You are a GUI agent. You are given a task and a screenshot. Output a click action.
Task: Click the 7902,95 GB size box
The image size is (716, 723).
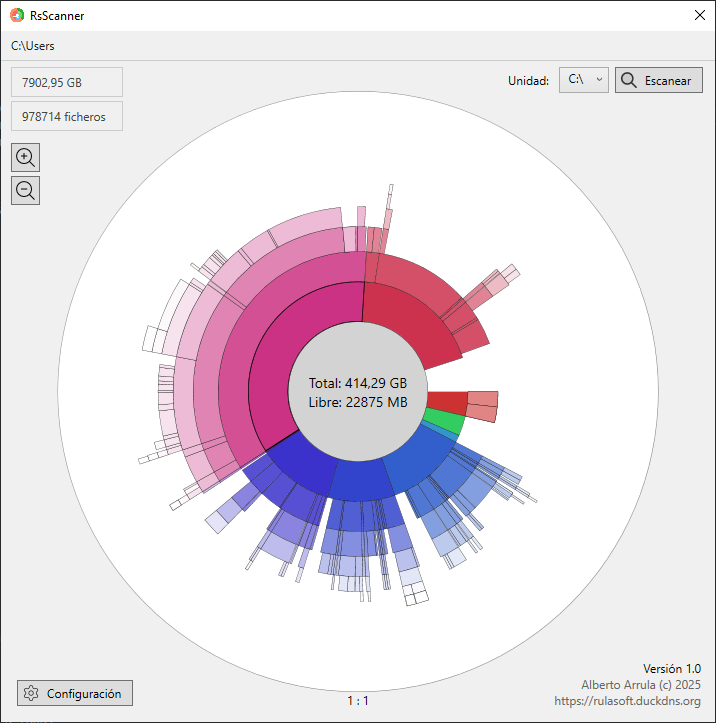click(67, 82)
